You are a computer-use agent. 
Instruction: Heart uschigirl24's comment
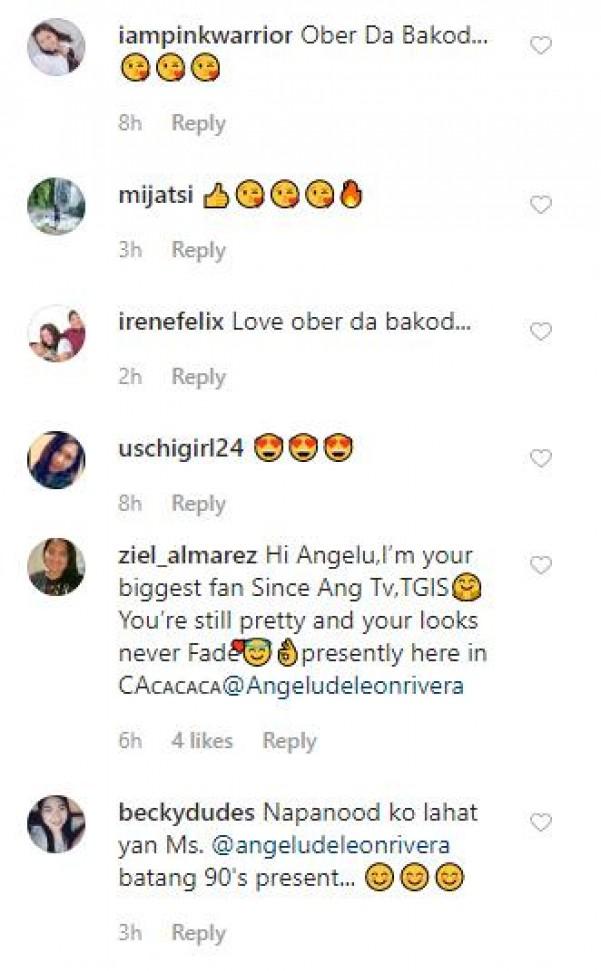point(540,459)
